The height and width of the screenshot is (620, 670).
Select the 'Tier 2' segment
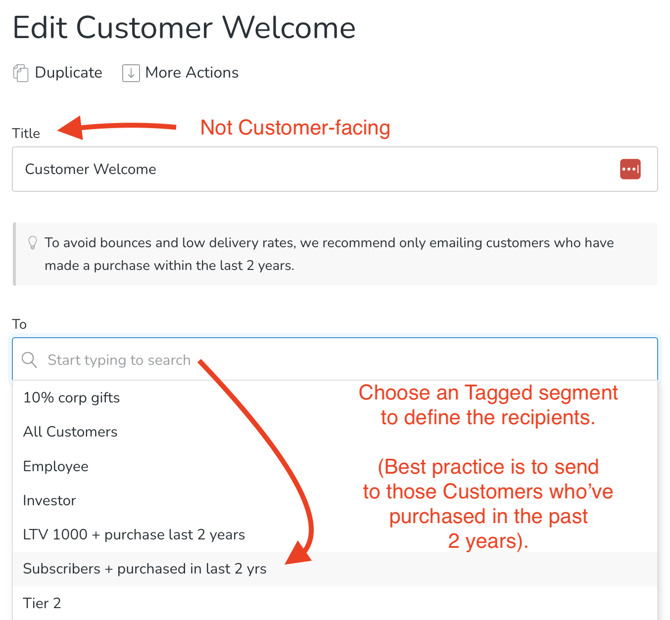(x=42, y=603)
